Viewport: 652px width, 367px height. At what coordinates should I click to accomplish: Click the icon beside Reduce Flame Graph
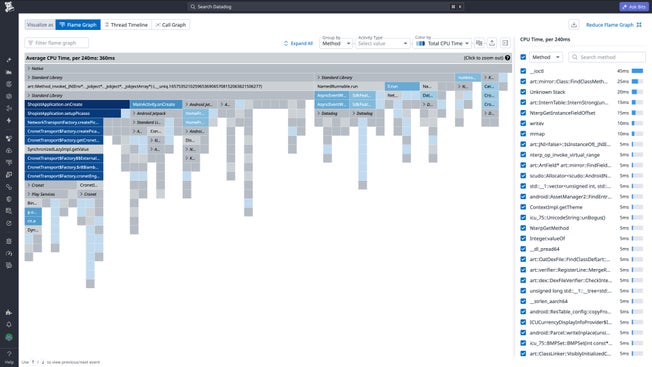639,25
